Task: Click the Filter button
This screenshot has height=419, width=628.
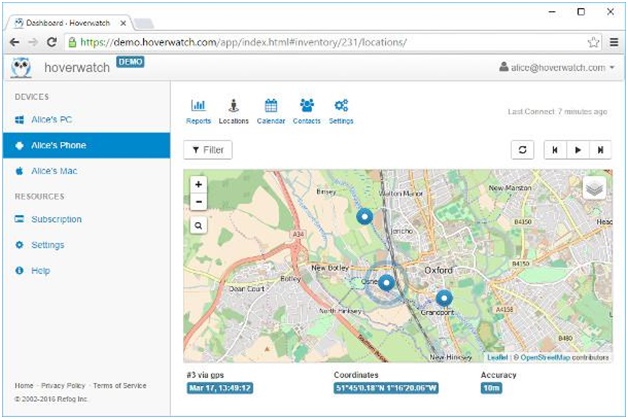Action: pyautogui.click(x=208, y=150)
